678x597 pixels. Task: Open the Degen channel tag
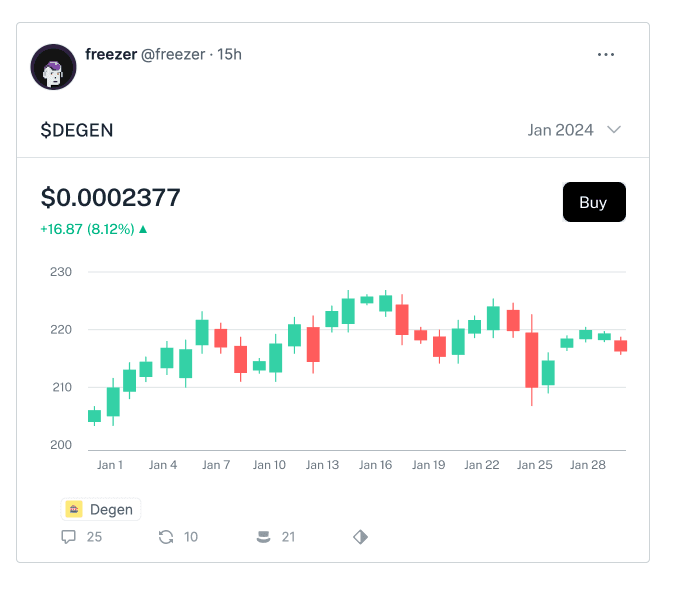(101, 509)
